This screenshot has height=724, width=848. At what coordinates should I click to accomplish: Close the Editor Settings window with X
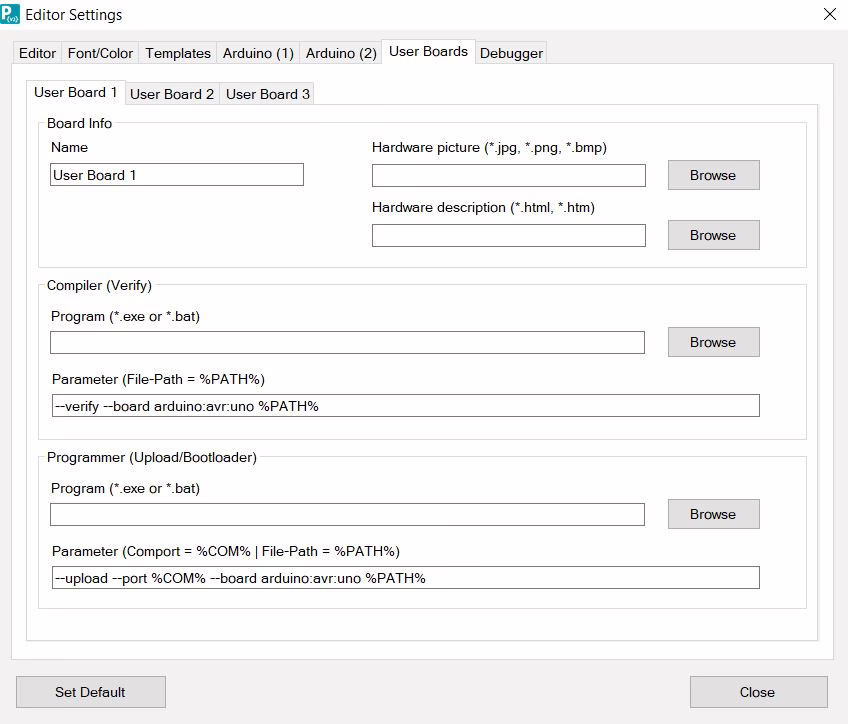829,14
